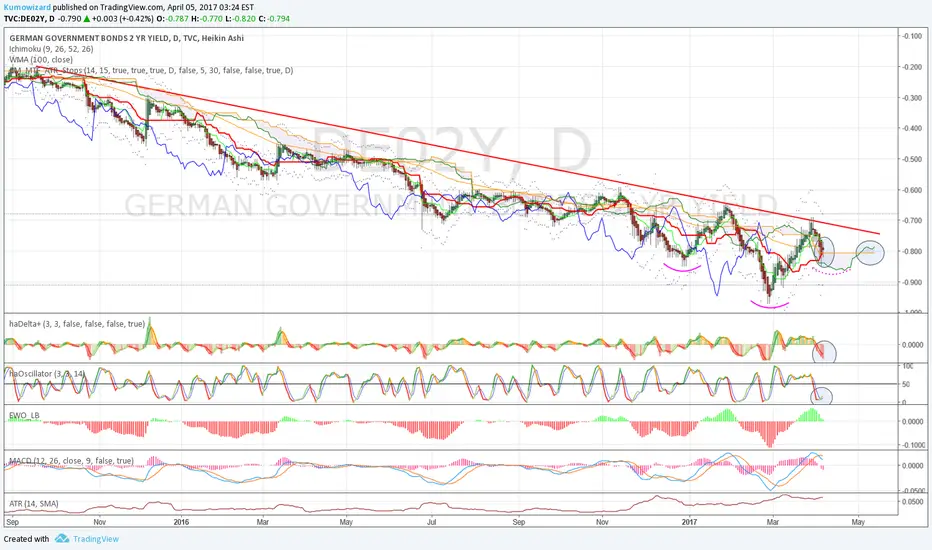The width and height of the screenshot is (932, 550).
Task: Click the -0.800 price axis label
Action: coord(912,251)
